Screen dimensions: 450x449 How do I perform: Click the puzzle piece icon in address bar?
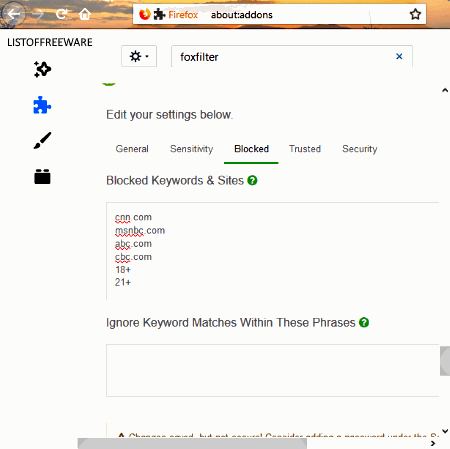tap(159, 14)
